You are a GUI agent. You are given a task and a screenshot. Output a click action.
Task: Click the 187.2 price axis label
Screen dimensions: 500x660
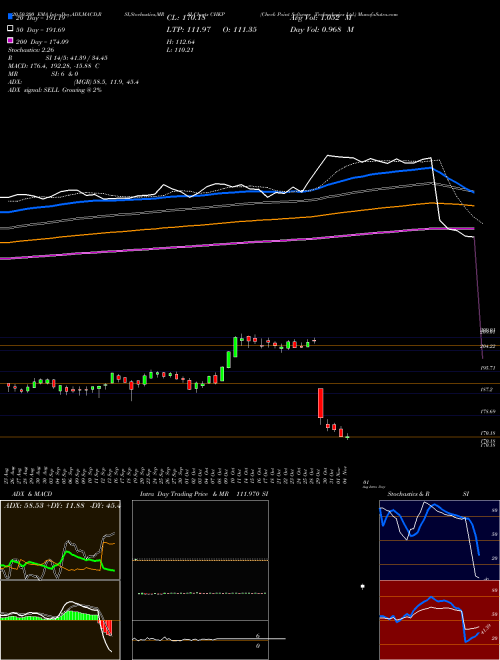(487, 390)
